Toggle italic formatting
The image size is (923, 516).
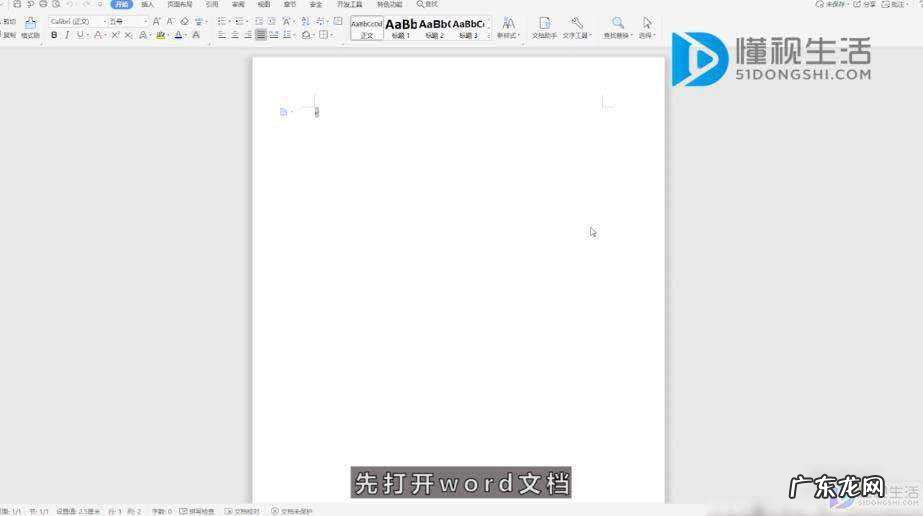67,35
